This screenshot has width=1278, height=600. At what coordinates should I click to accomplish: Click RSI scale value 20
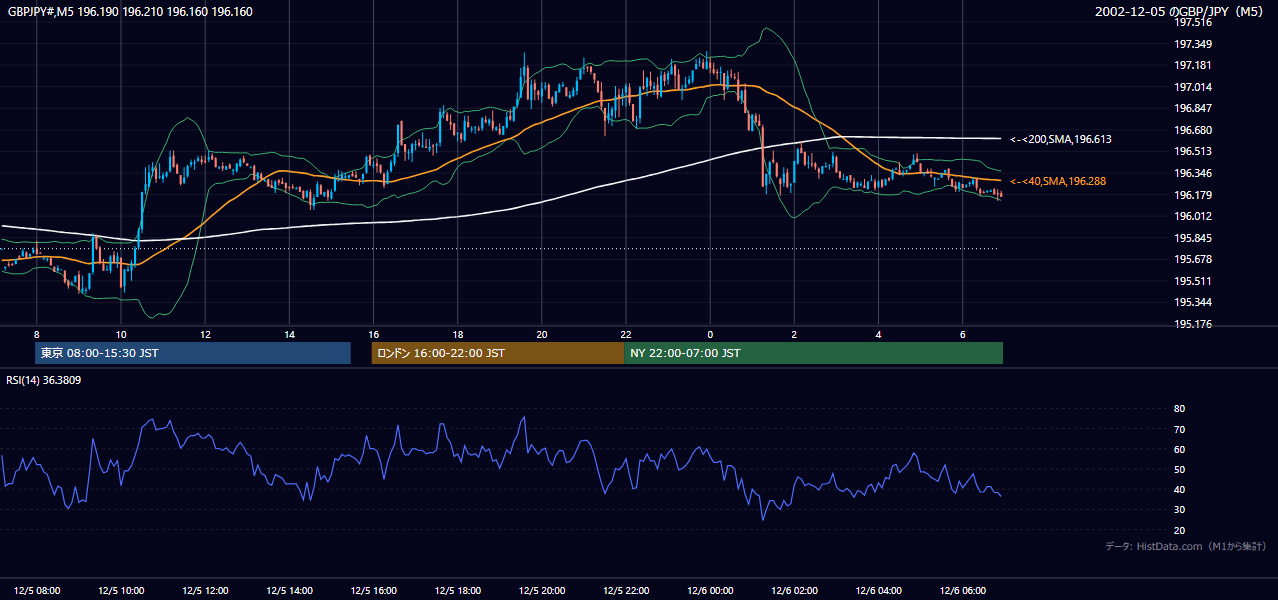click(1179, 530)
